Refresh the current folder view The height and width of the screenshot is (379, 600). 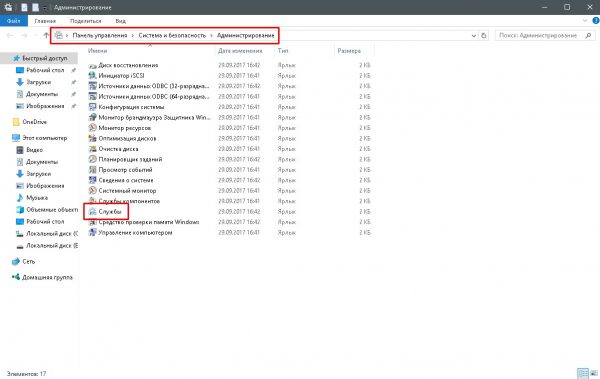click(x=484, y=35)
